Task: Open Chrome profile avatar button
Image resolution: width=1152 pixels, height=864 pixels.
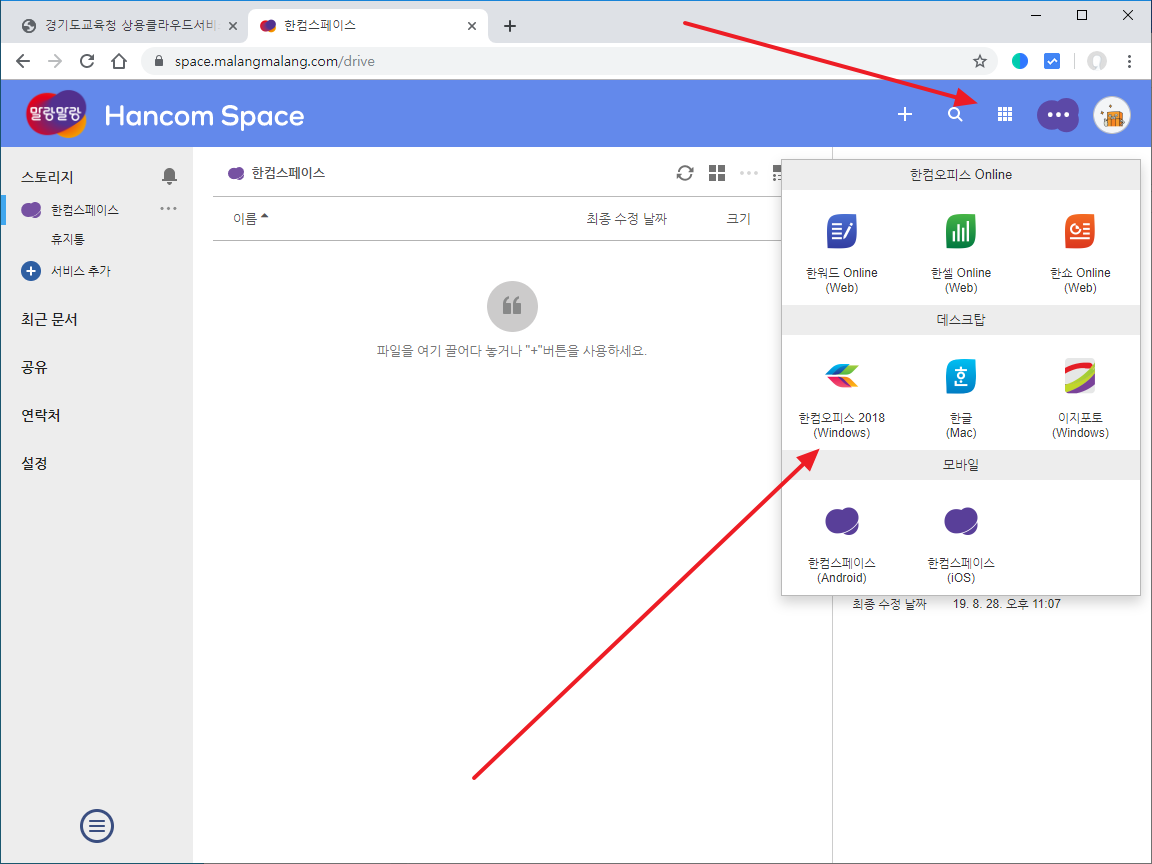Action: point(1096,61)
